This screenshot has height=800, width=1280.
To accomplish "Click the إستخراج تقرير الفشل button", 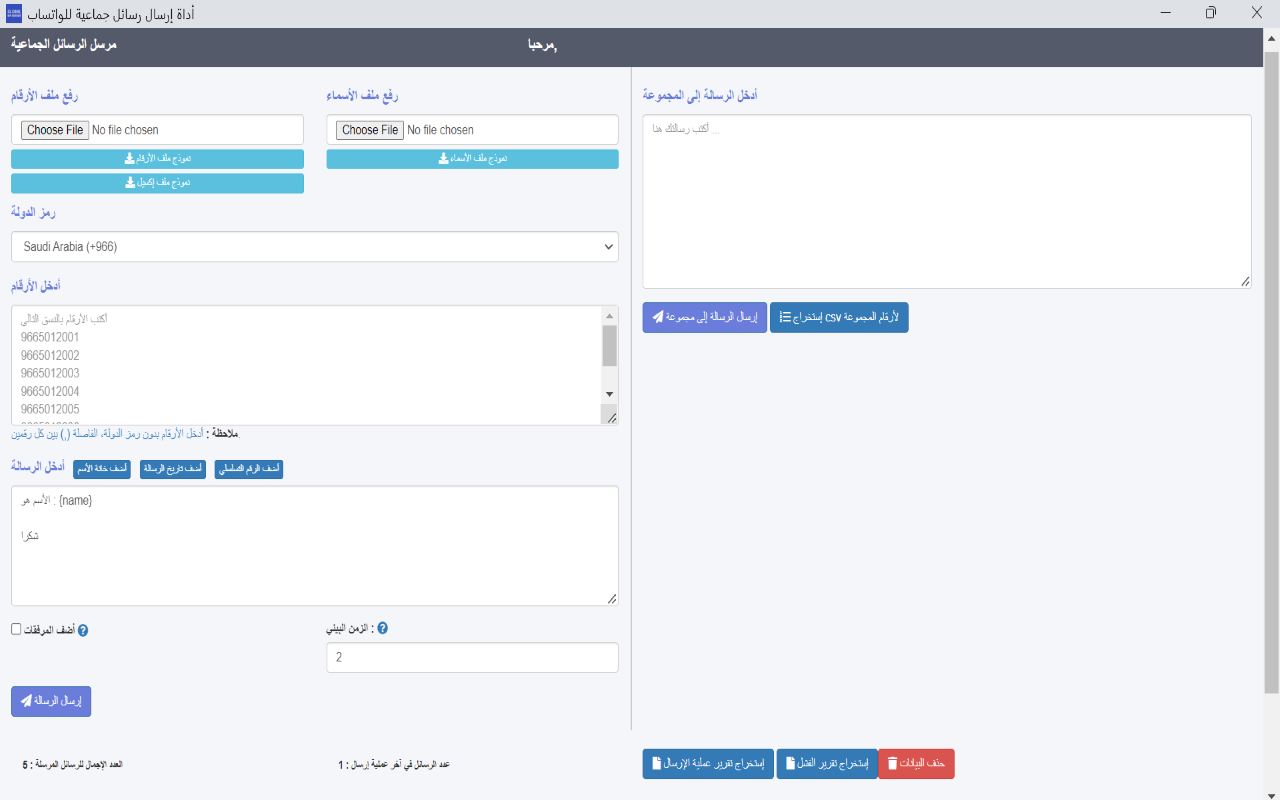I will (827, 764).
